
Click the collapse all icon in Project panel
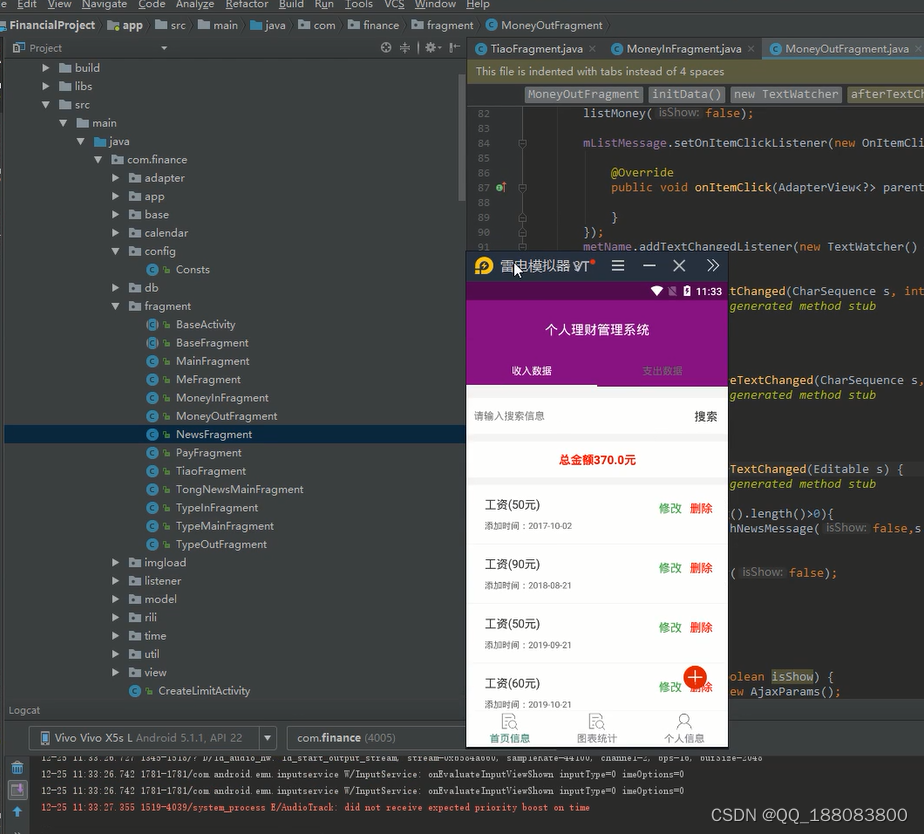[405, 48]
